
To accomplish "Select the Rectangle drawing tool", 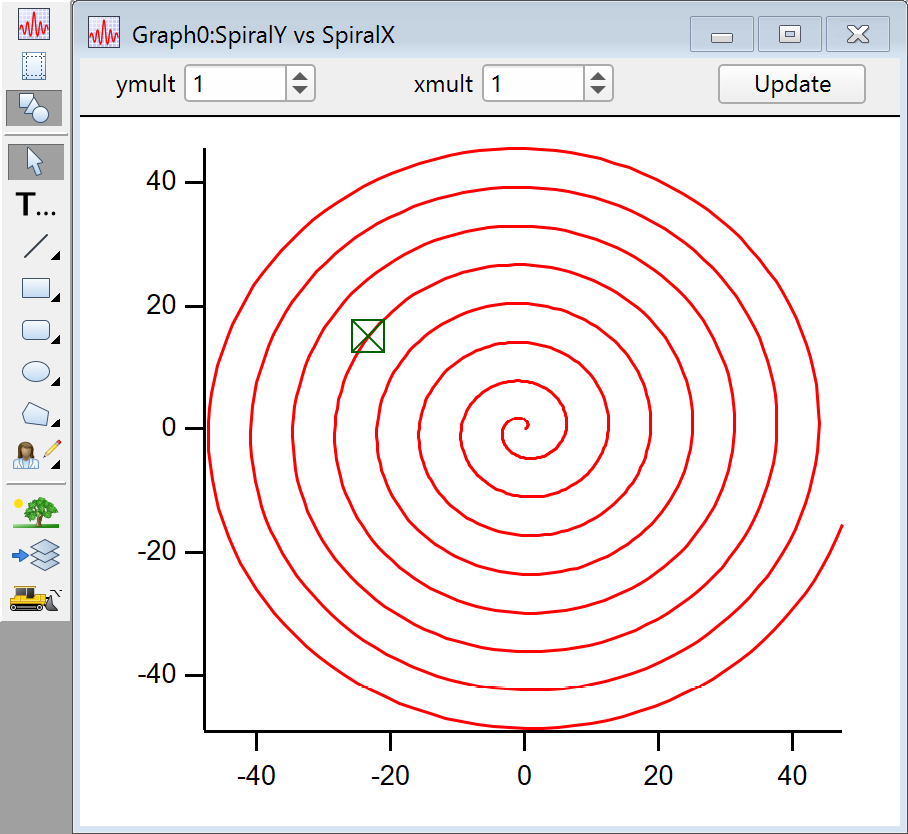I will click(37, 289).
